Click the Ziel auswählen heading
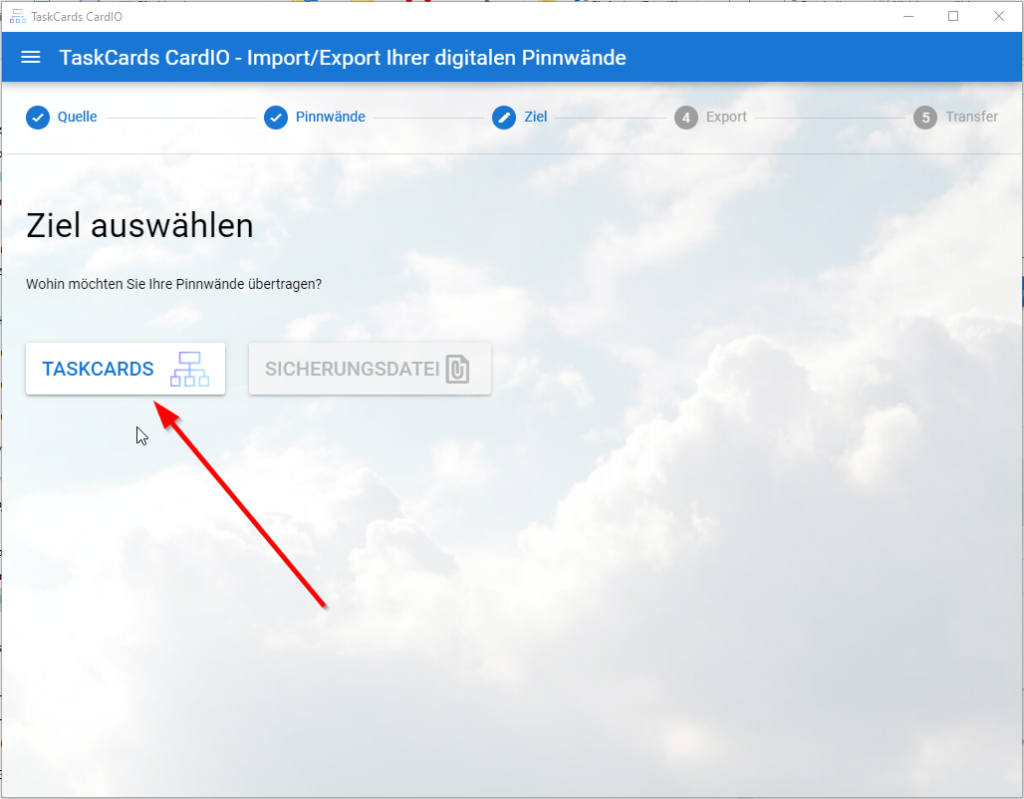 click(140, 226)
